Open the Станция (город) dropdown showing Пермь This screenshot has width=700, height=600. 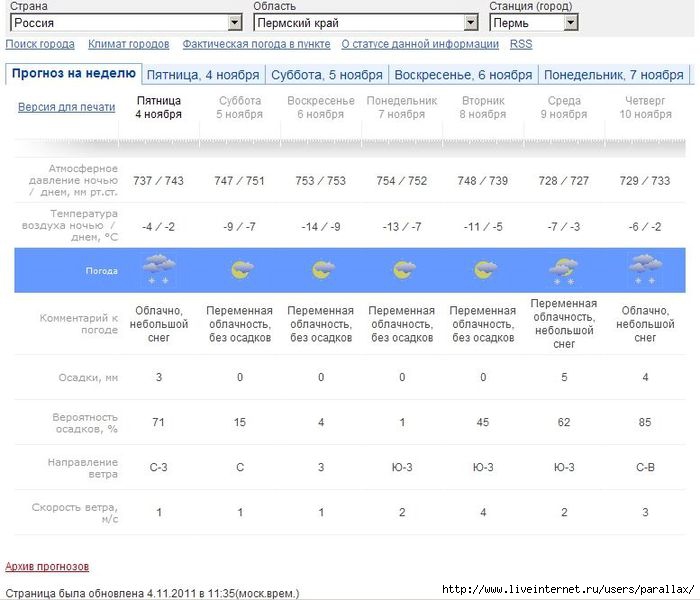[x=533, y=22]
